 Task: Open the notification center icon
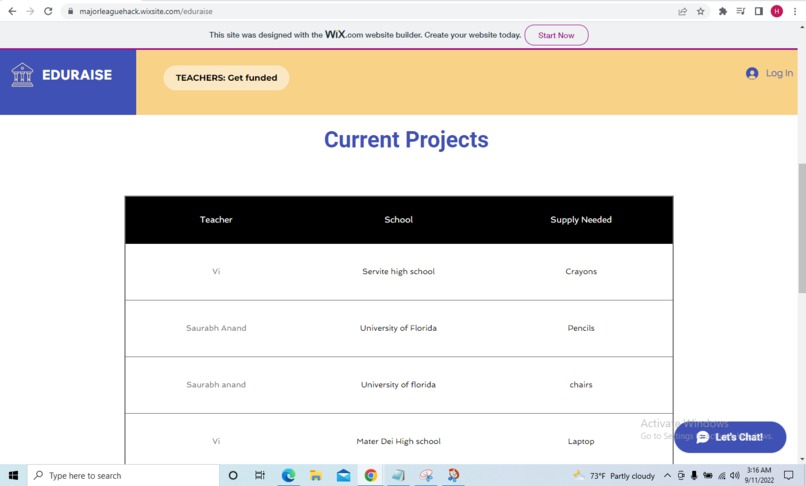789,476
